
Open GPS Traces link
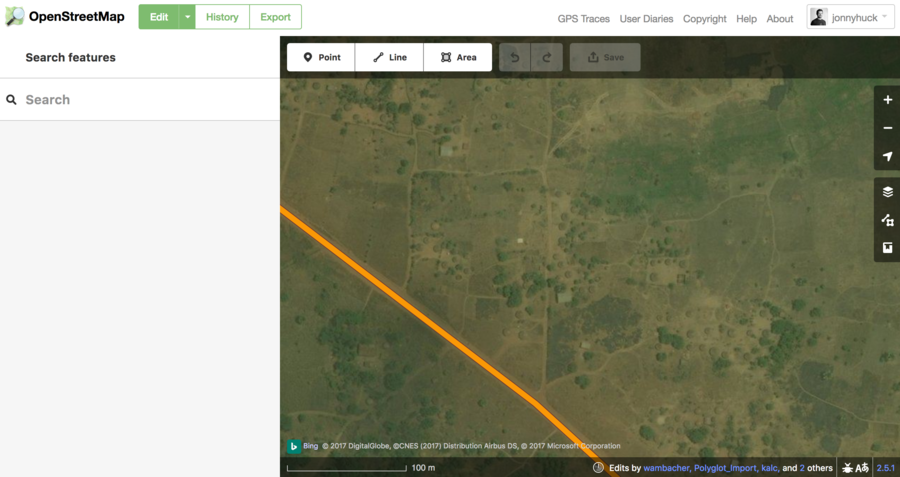click(583, 18)
